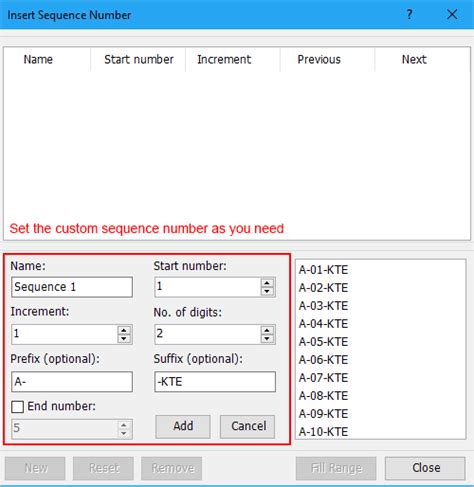The width and height of the screenshot is (474, 487).
Task: Click End number up arrow spinner
Action: coord(124,425)
